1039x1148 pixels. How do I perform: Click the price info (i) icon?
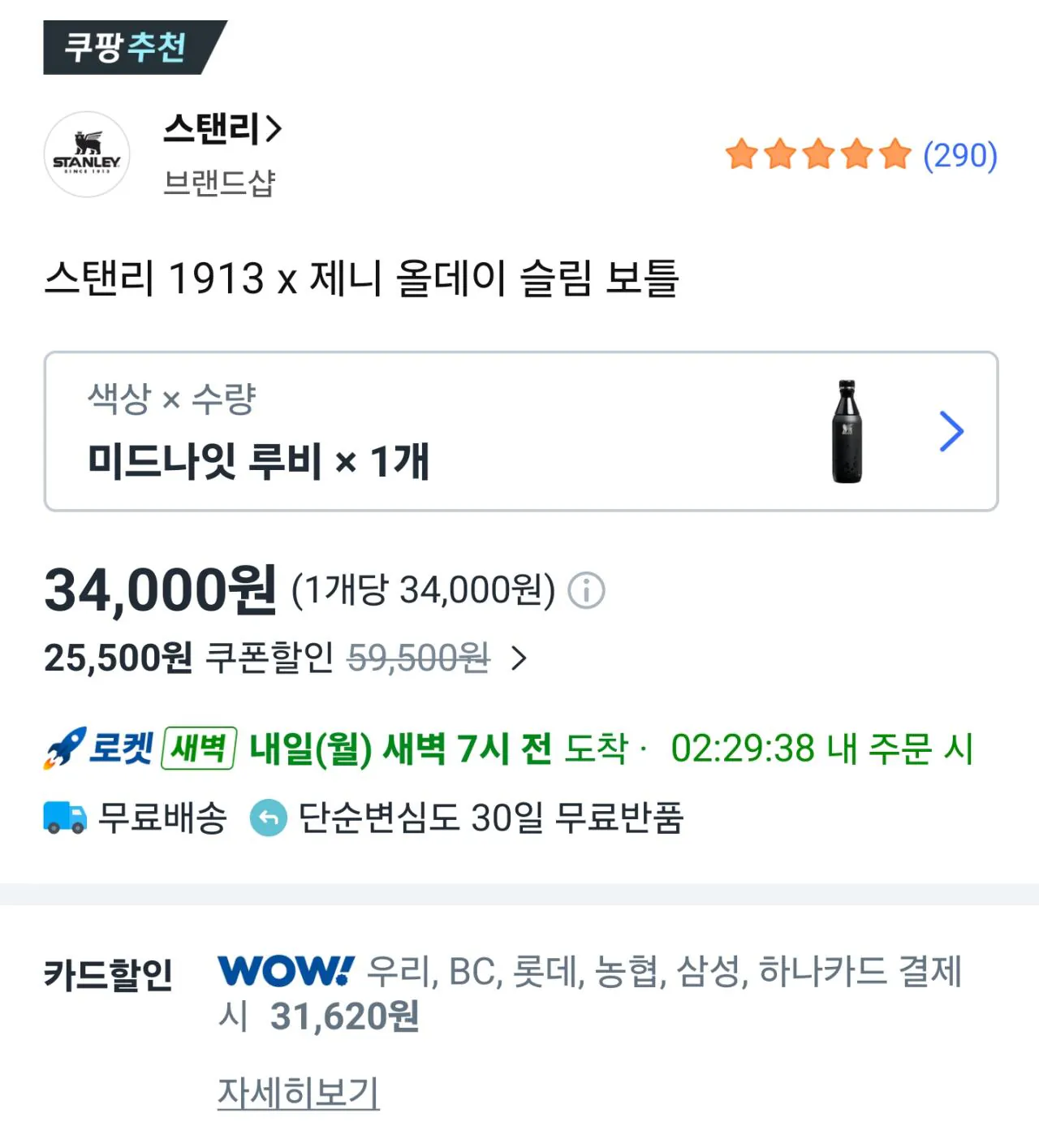click(x=586, y=591)
